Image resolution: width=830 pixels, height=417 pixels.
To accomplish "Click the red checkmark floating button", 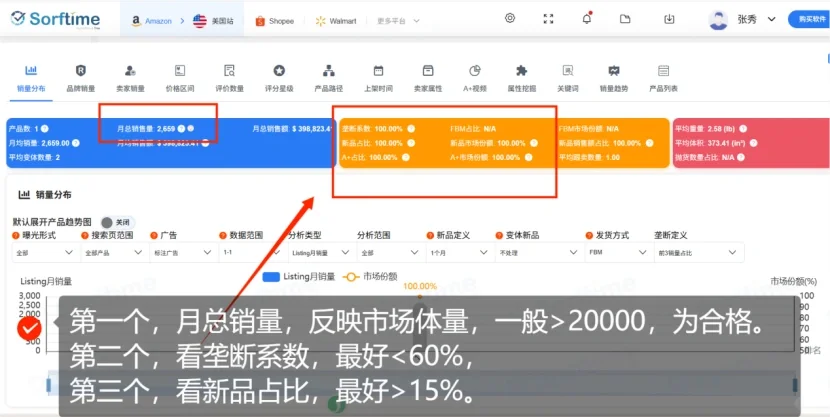I will point(29,329).
